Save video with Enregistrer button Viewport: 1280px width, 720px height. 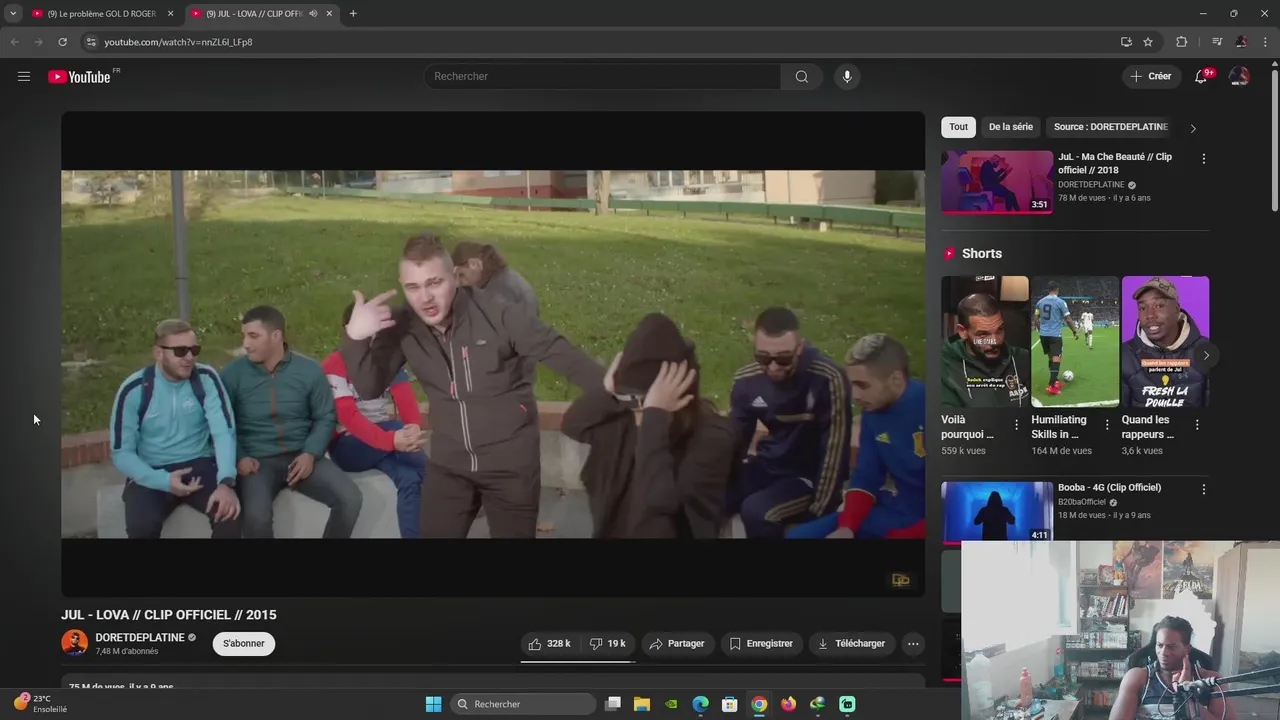pos(761,644)
